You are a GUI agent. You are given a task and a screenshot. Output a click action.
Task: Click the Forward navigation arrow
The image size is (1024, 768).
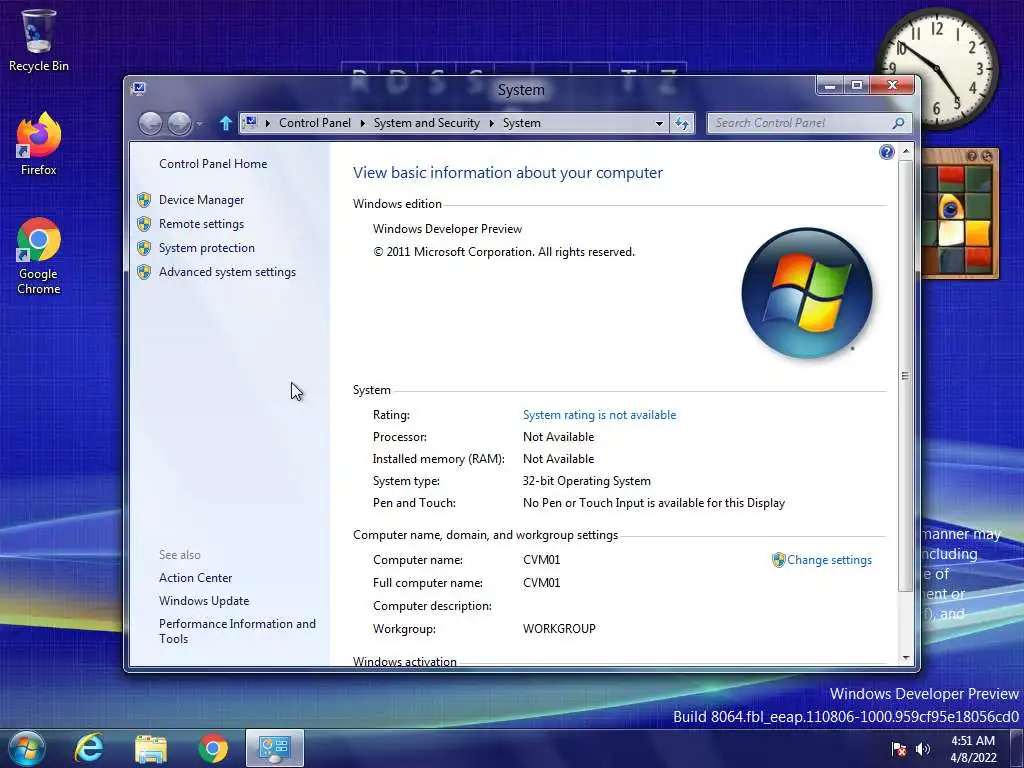point(180,123)
